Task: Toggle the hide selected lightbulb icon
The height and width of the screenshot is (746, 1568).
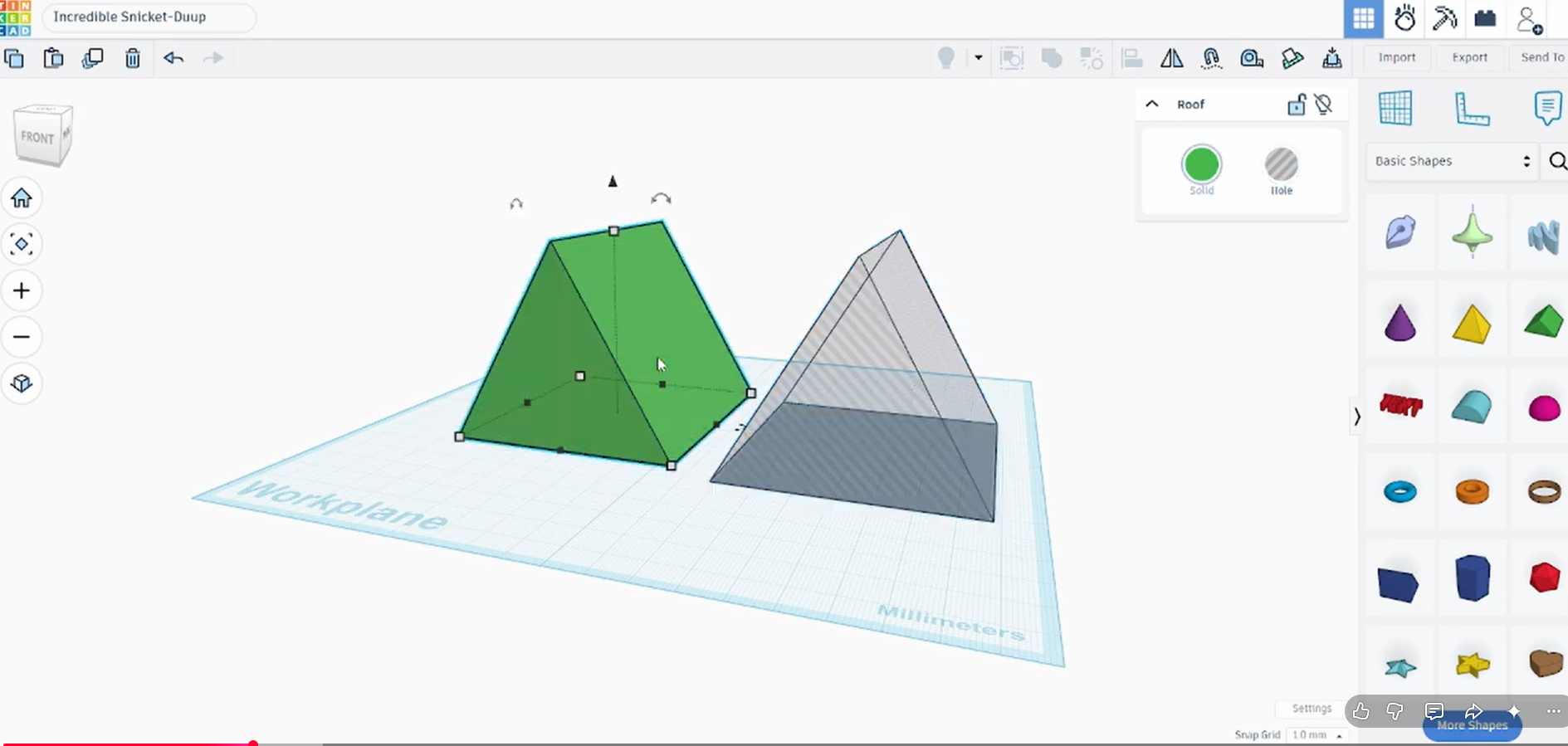Action: click(1325, 105)
